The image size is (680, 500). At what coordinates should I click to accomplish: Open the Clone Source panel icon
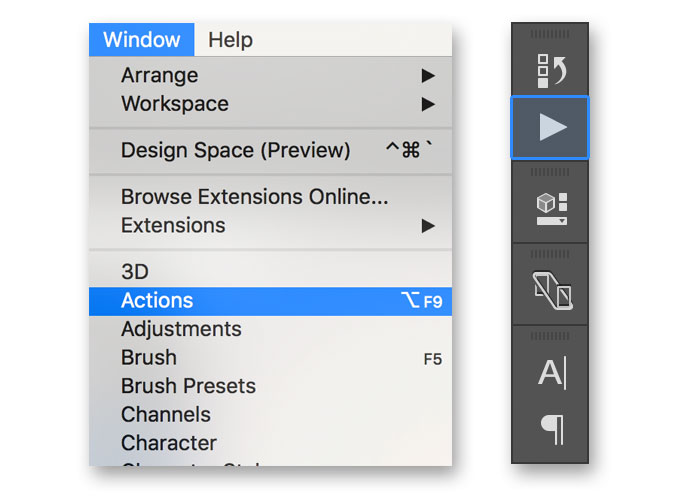tap(552, 290)
